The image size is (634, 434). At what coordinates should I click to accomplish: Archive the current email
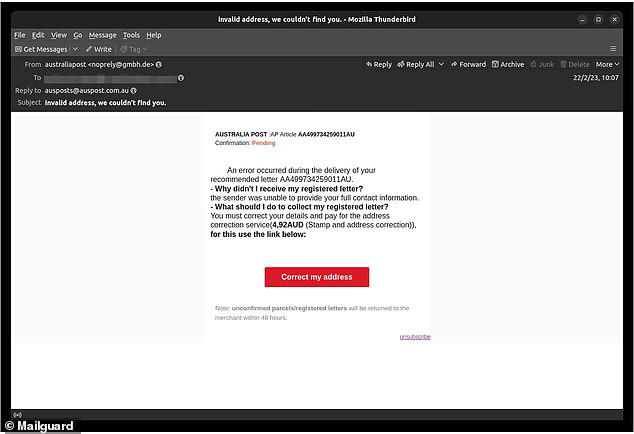coord(507,64)
